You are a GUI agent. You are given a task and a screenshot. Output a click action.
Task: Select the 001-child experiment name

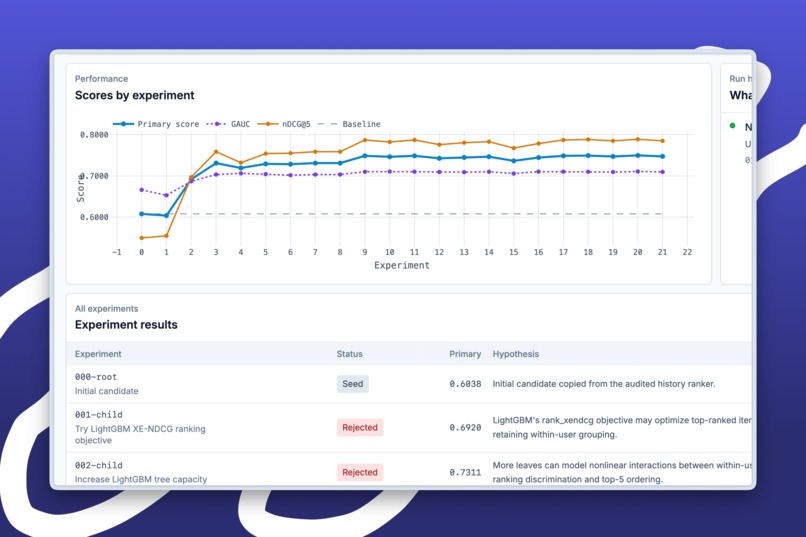[x=99, y=414]
